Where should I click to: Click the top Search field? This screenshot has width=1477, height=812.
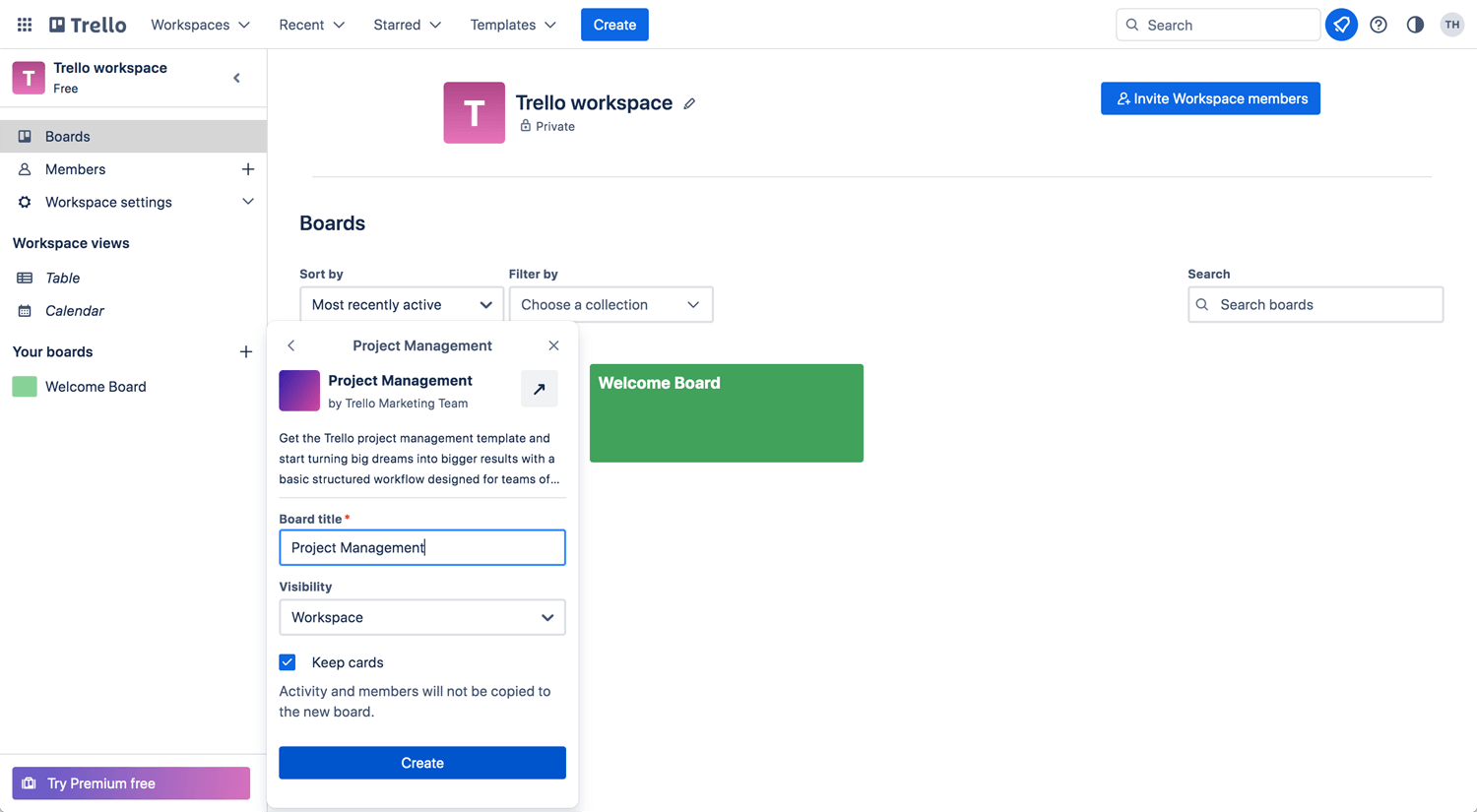click(1218, 25)
